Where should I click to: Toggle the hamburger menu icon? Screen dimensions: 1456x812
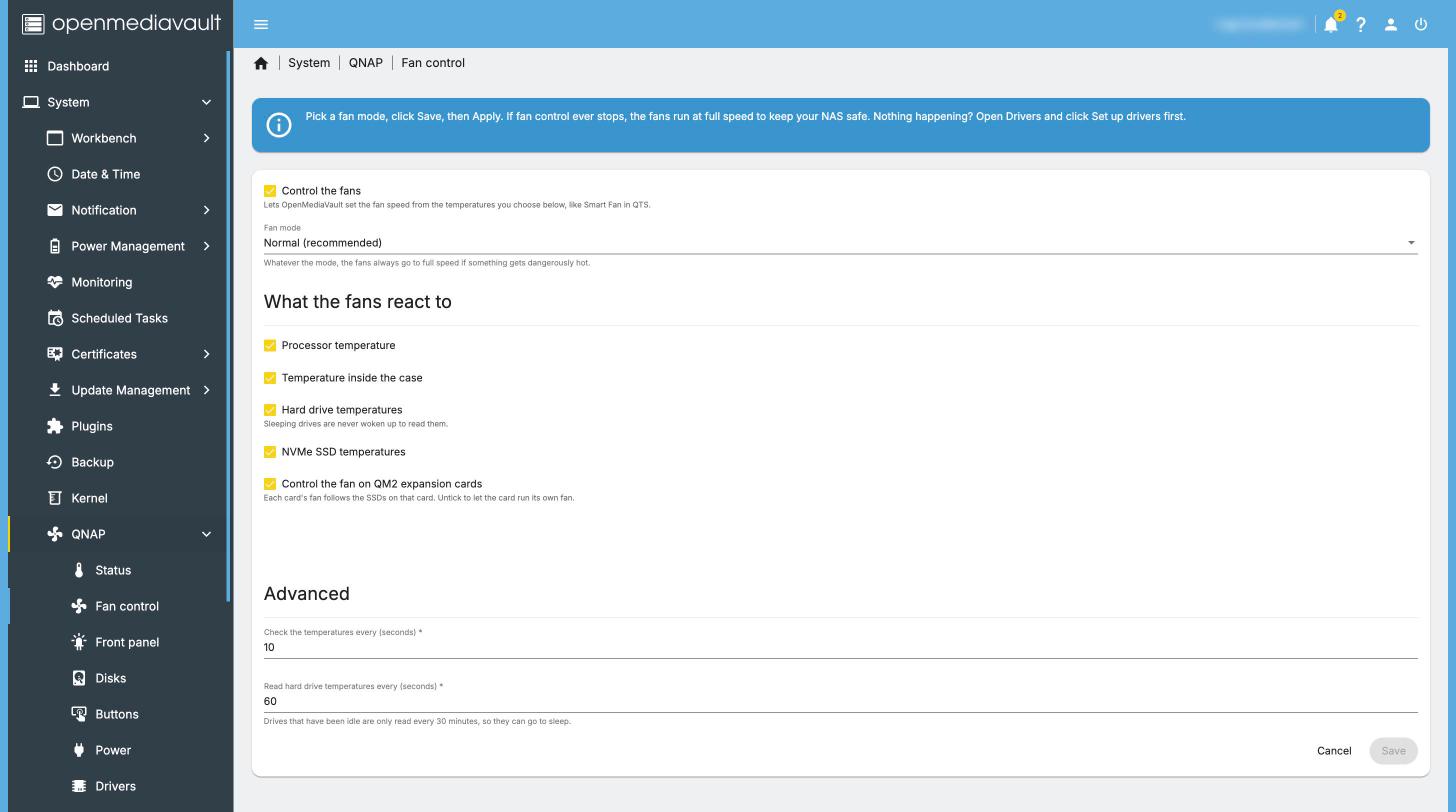point(261,25)
